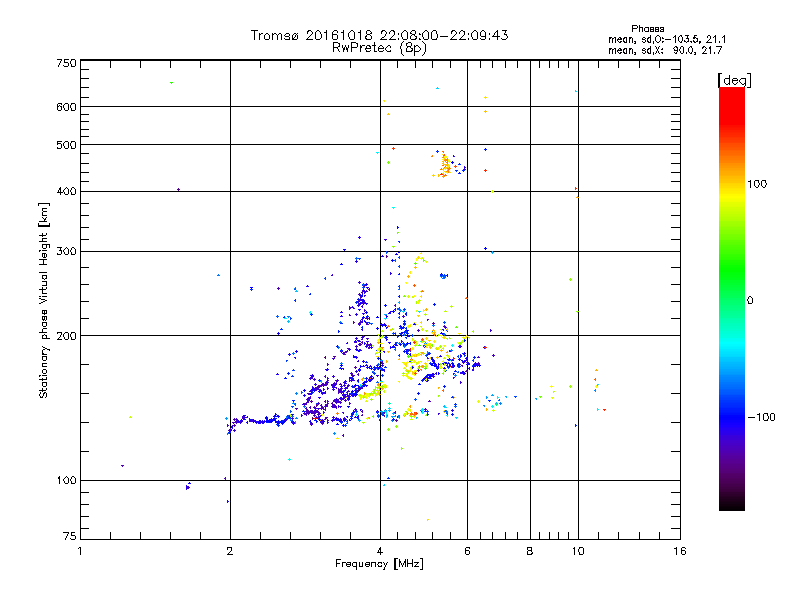Click the colorbar label '100'
Viewport: 800px width, 600px height.
[757, 184]
